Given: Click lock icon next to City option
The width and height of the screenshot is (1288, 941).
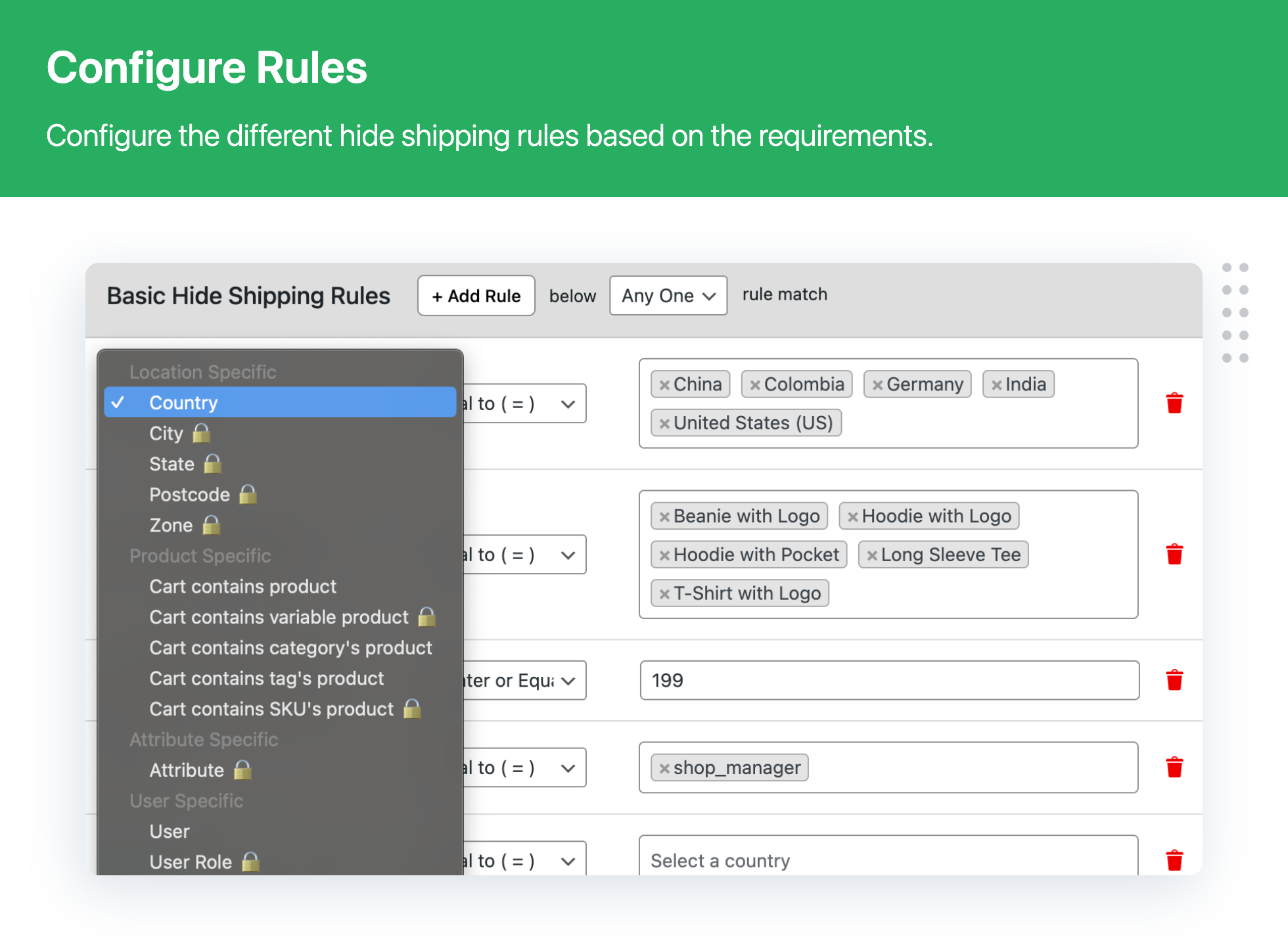Looking at the screenshot, I should tap(201, 433).
